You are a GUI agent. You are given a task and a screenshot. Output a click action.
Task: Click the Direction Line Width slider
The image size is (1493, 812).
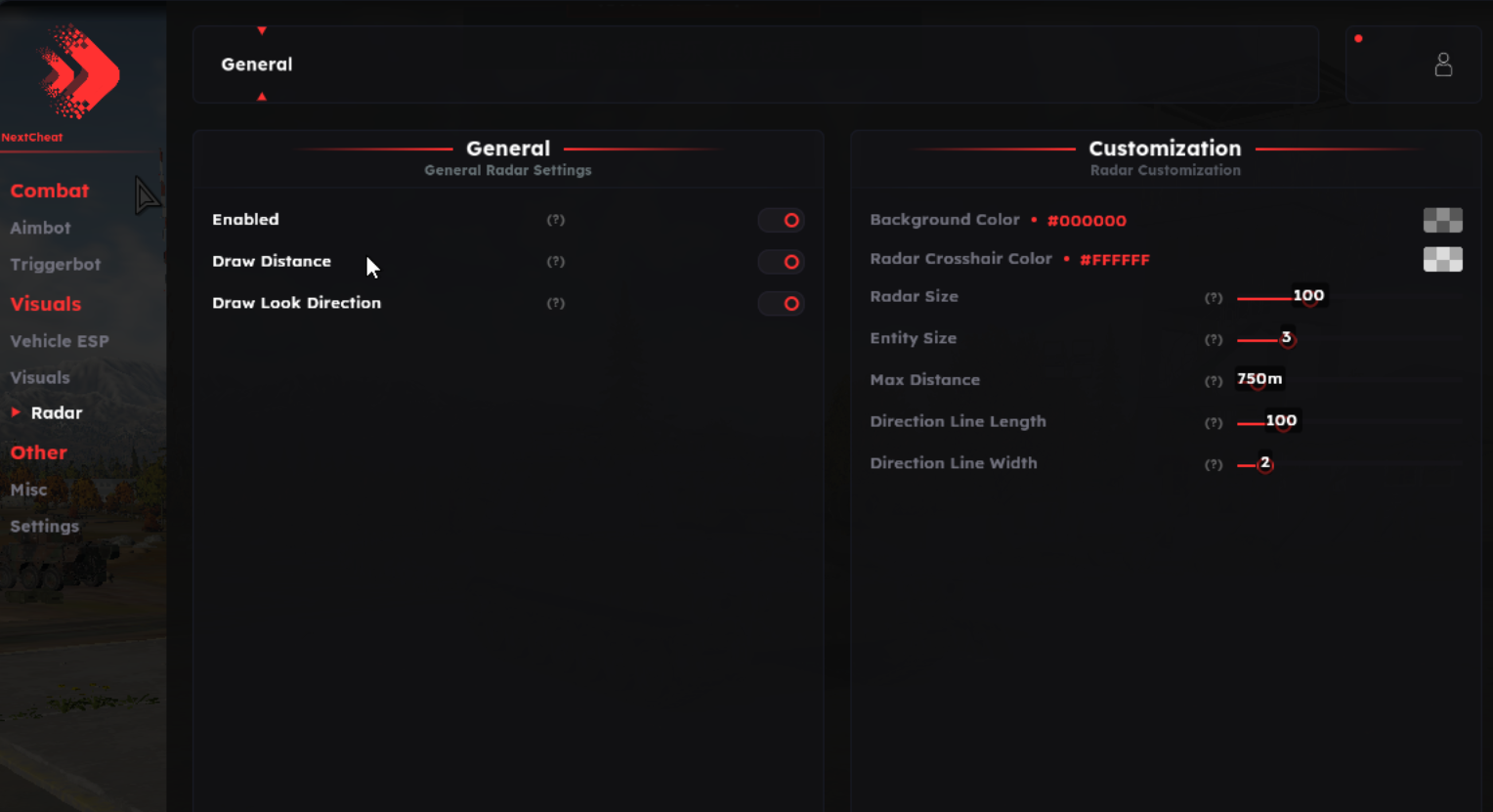click(x=1349, y=464)
